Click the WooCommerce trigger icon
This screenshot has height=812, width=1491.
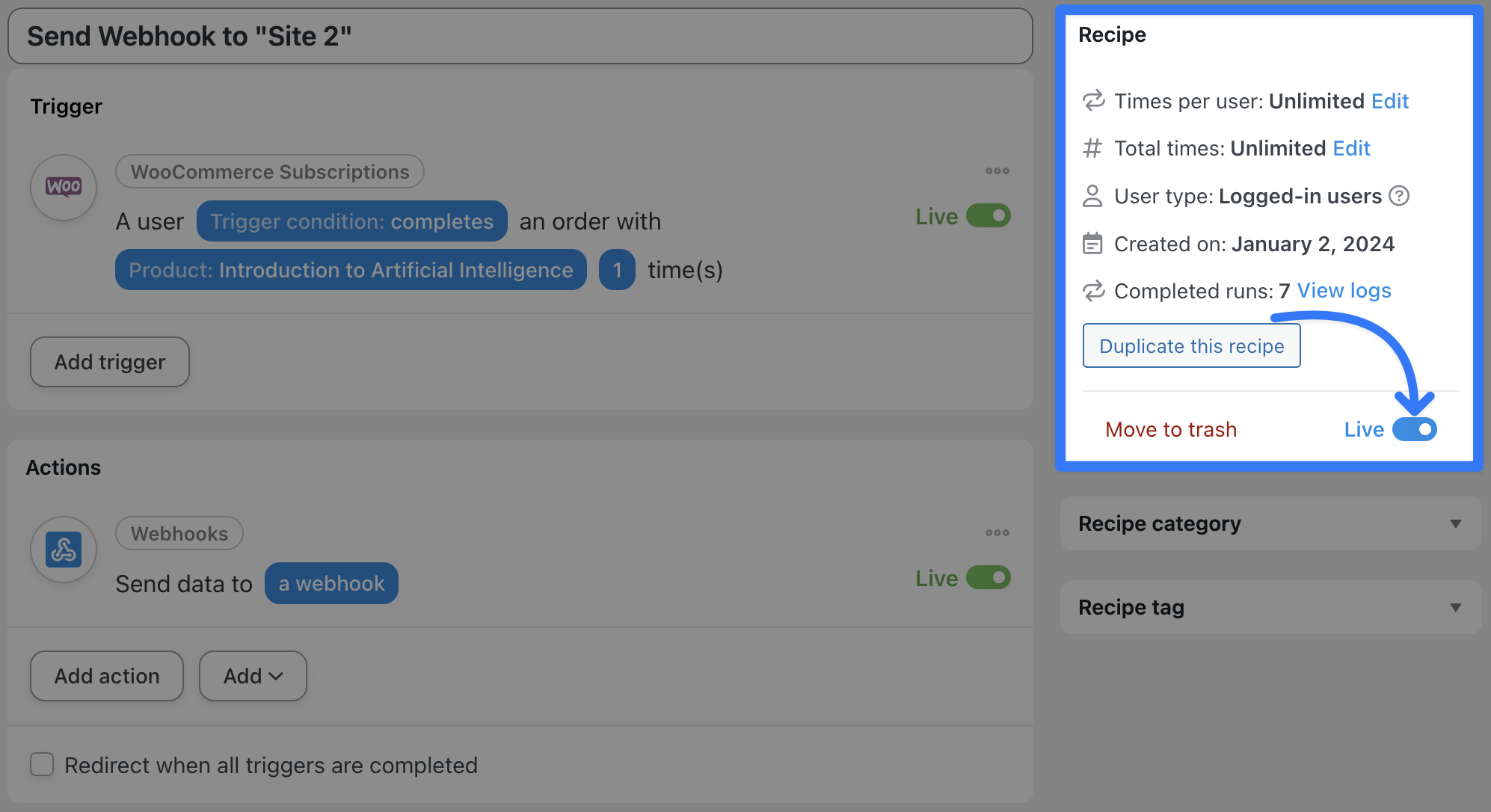(64, 187)
